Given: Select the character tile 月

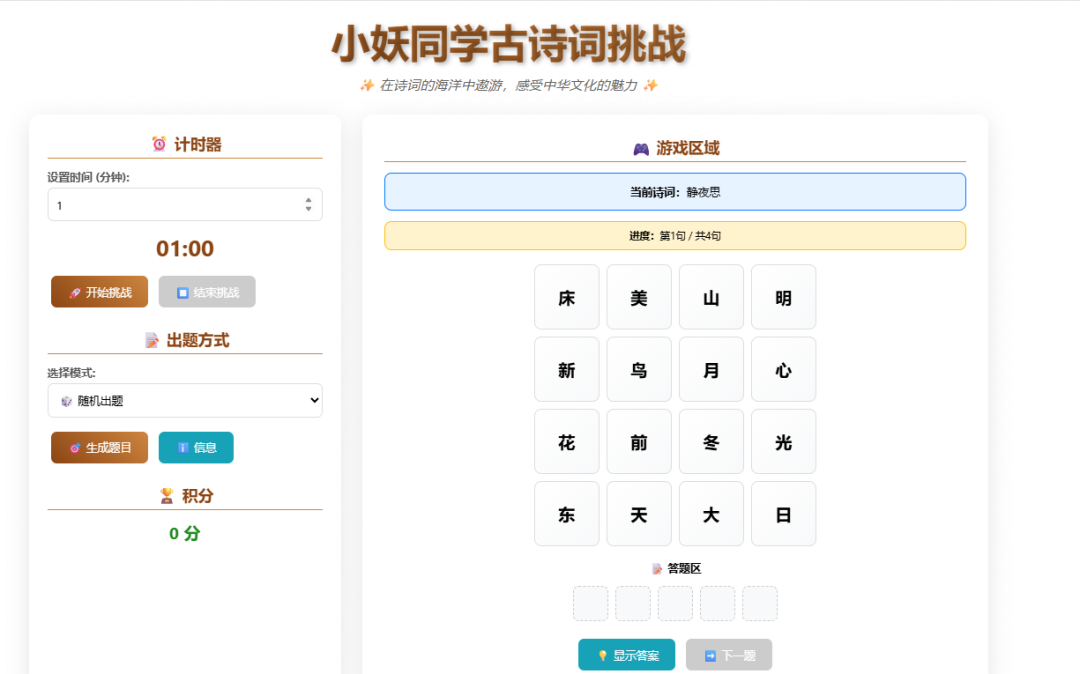Looking at the screenshot, I should pos(712,370).
